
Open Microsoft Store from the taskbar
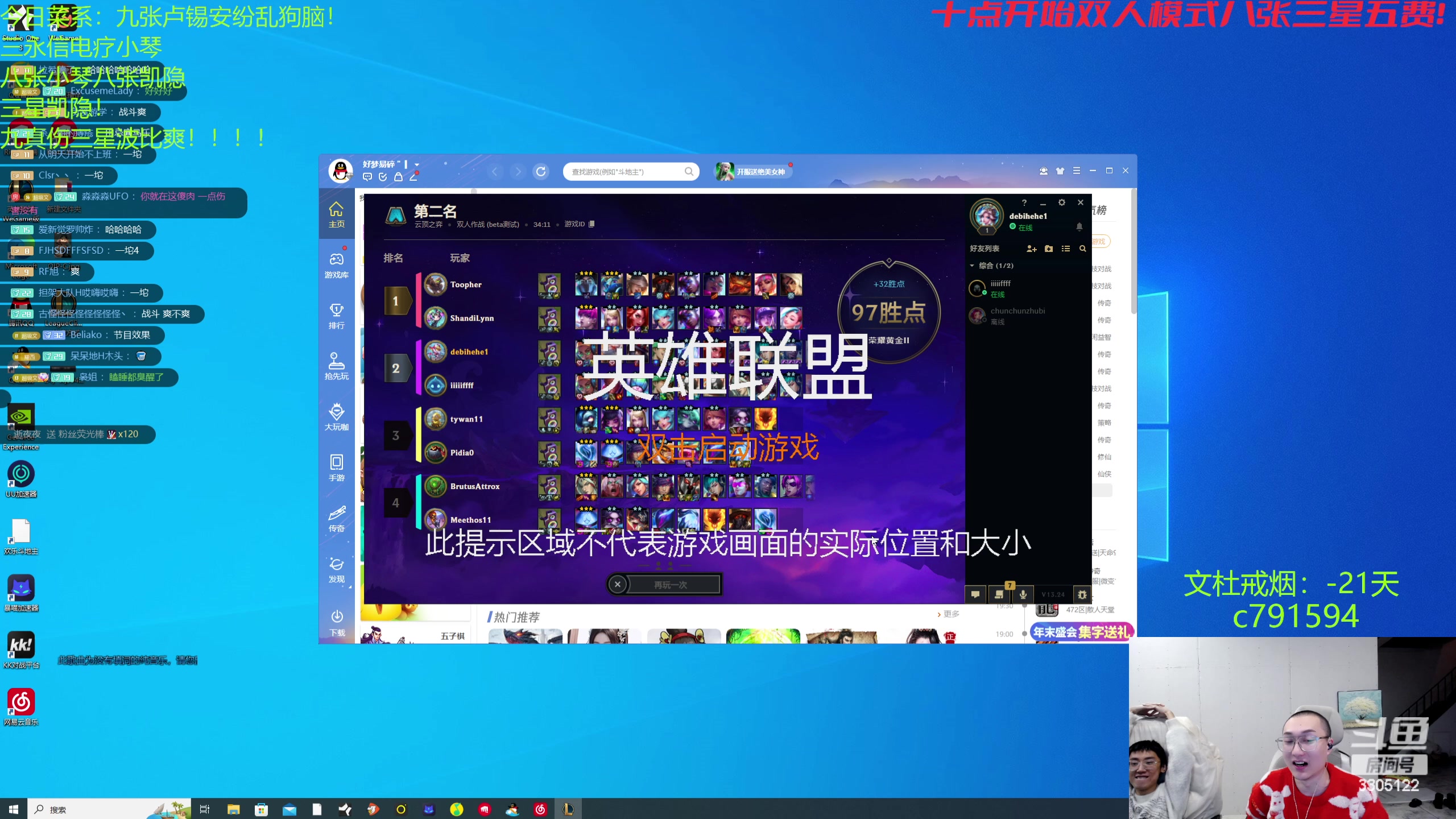point(261,809)
